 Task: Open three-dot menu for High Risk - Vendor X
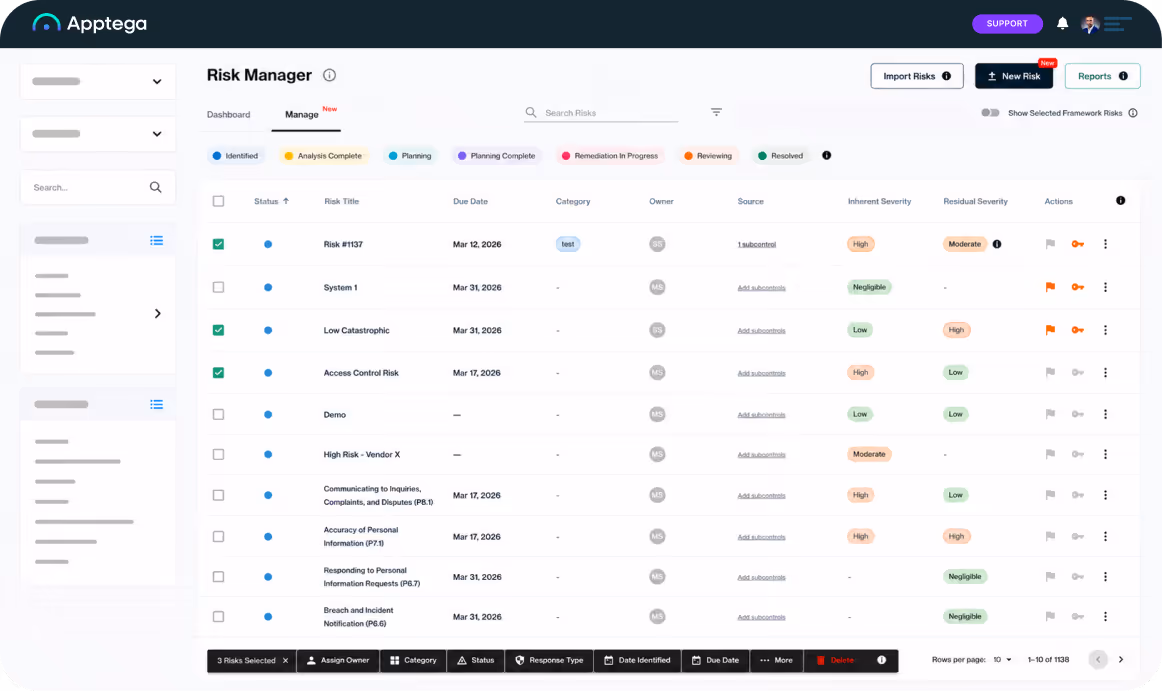tap(1105, 454)
